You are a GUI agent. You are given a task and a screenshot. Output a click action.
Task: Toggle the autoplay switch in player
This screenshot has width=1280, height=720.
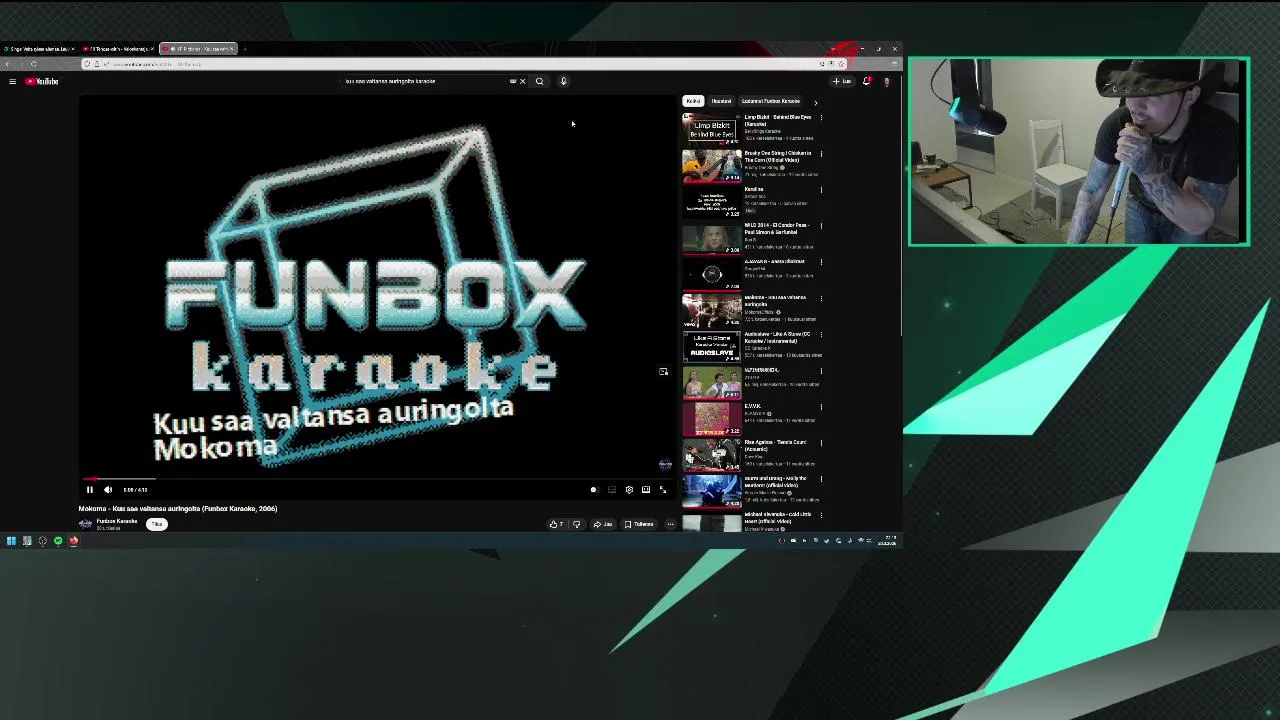[594, 490]
